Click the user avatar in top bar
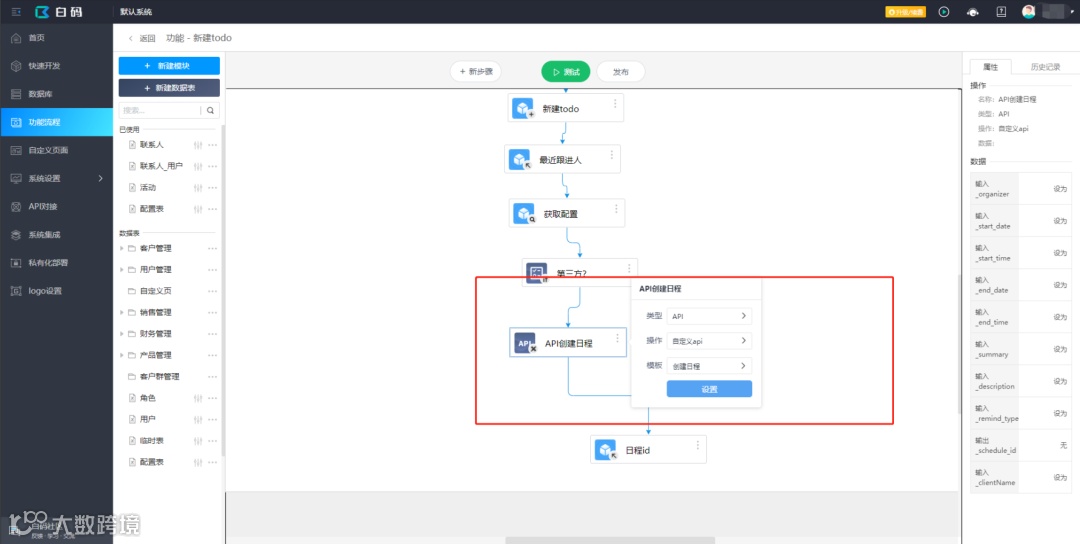This screenshot has height=544, width=1080. [x=1028, y=12]
